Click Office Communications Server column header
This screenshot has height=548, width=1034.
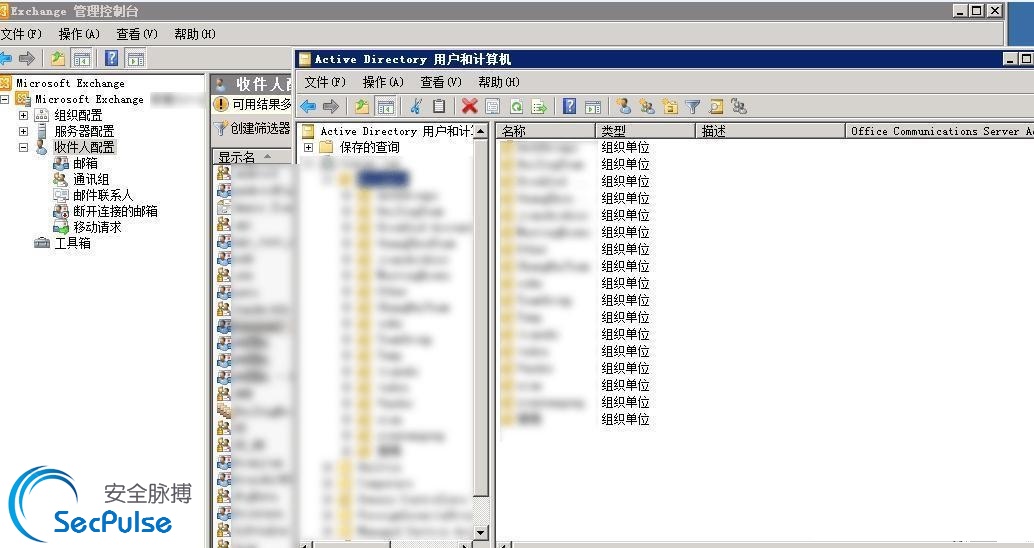940,131
